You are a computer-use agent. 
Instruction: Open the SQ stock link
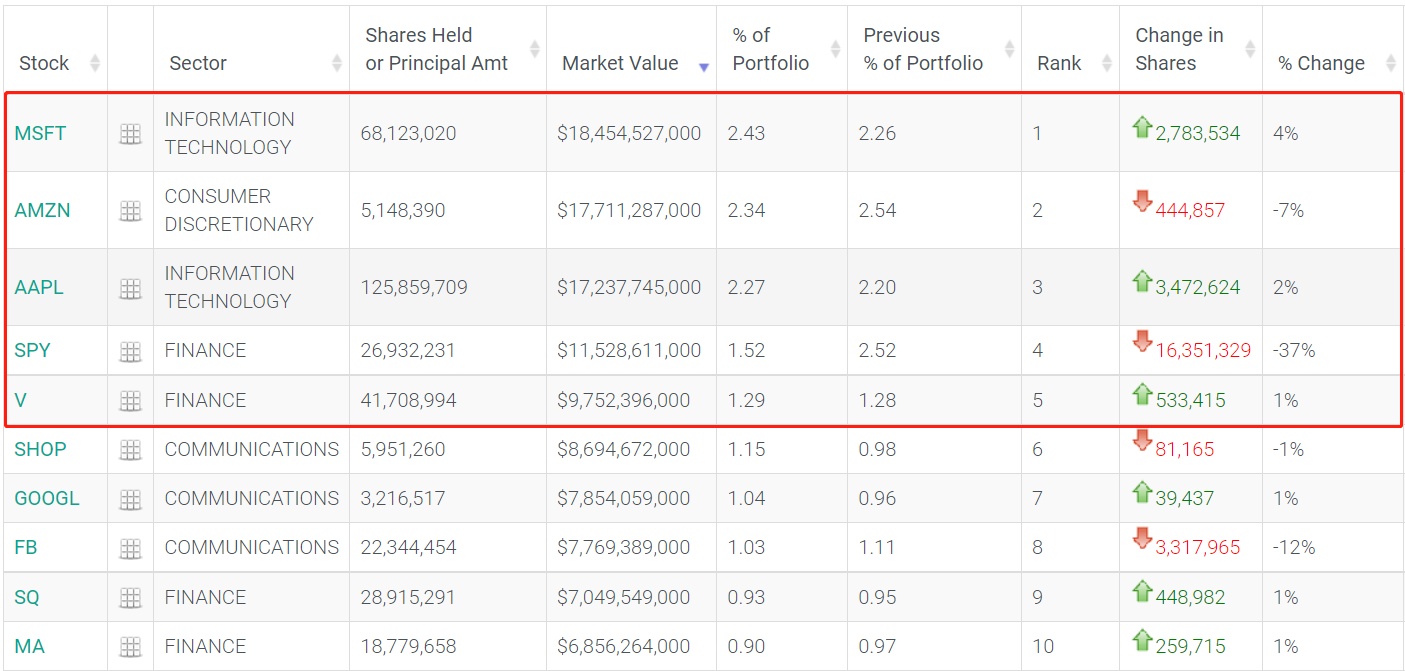(27, 598)
